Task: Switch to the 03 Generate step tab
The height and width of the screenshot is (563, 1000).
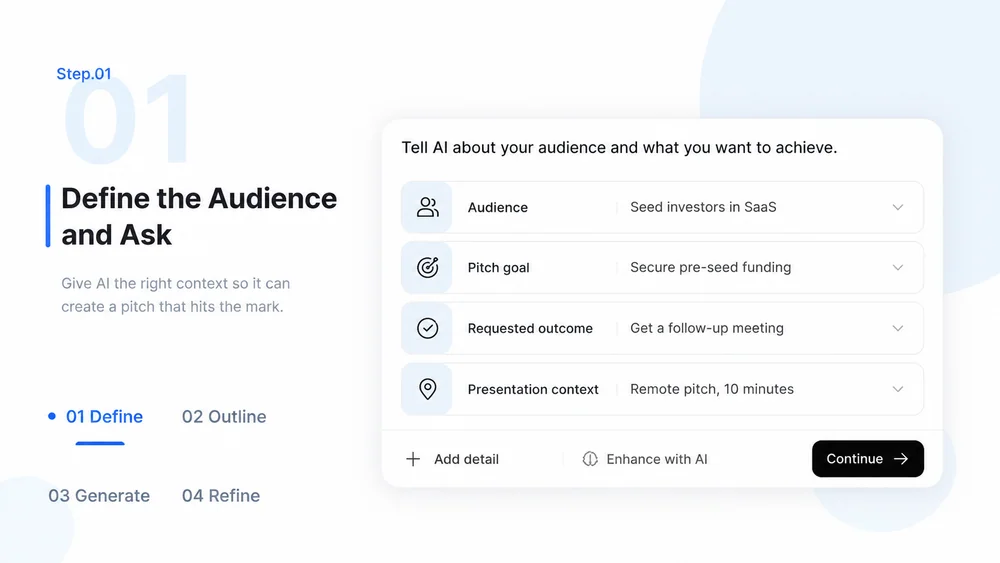Action: (99, 495)
